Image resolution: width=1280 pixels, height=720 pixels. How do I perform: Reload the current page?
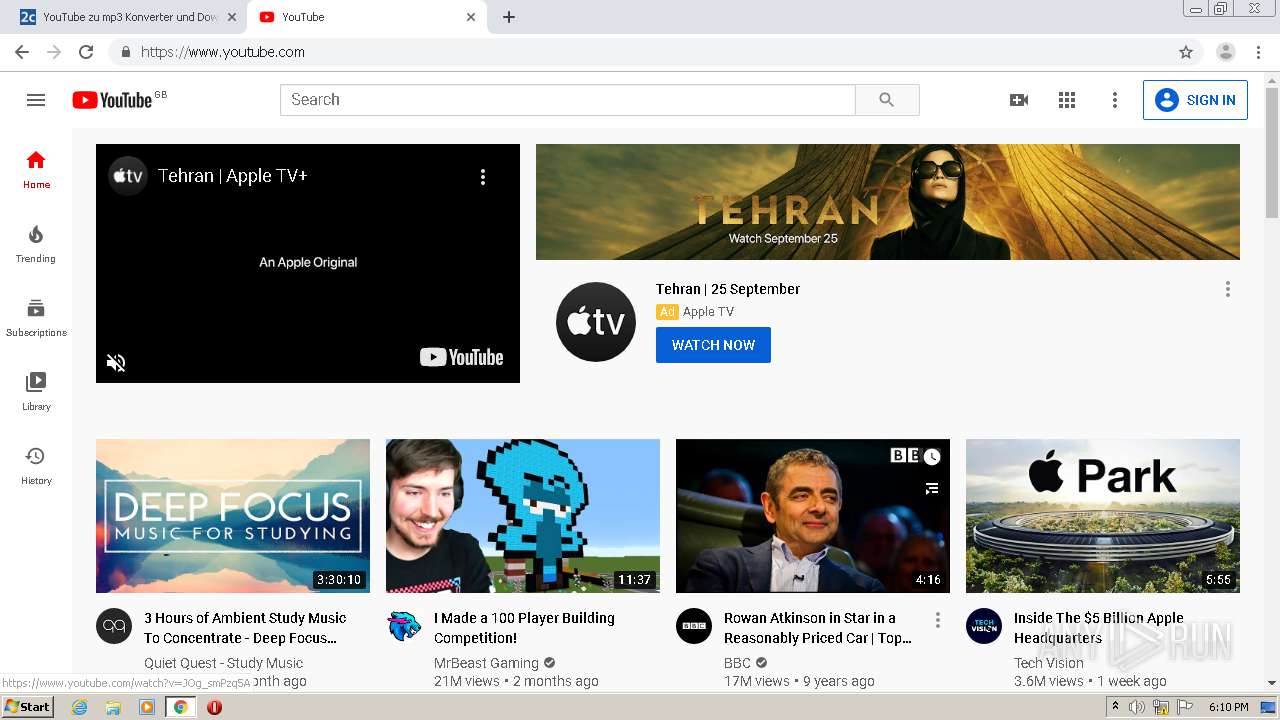(x=86, y=52)
